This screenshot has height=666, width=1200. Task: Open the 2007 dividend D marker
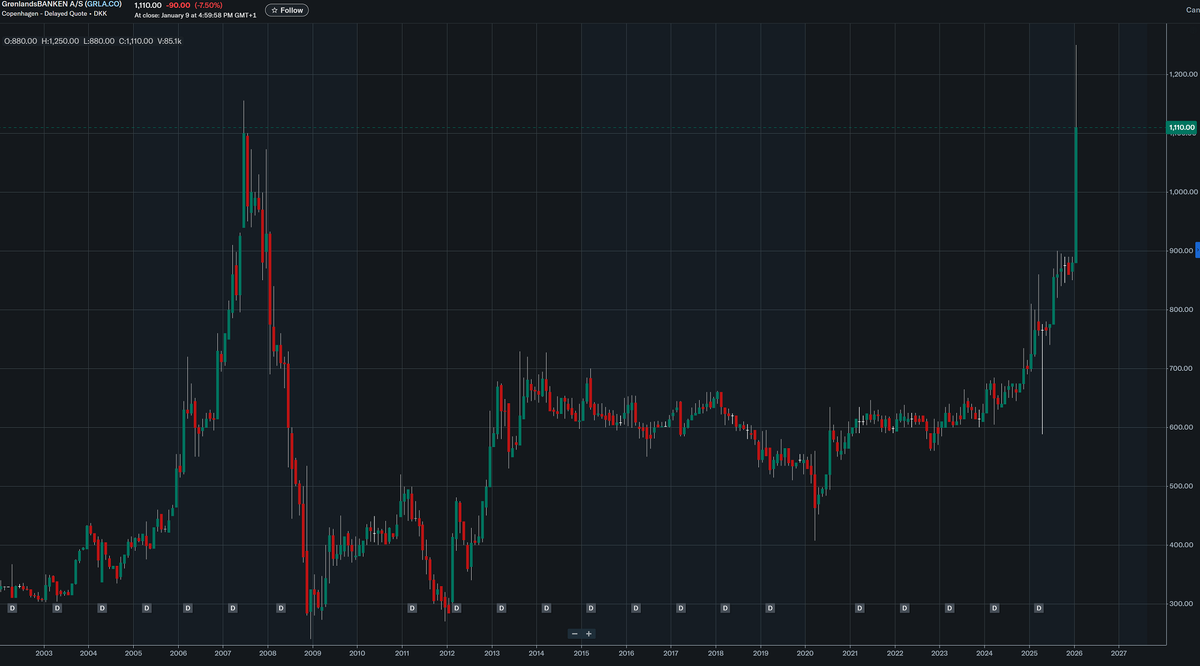click(233, 607)
